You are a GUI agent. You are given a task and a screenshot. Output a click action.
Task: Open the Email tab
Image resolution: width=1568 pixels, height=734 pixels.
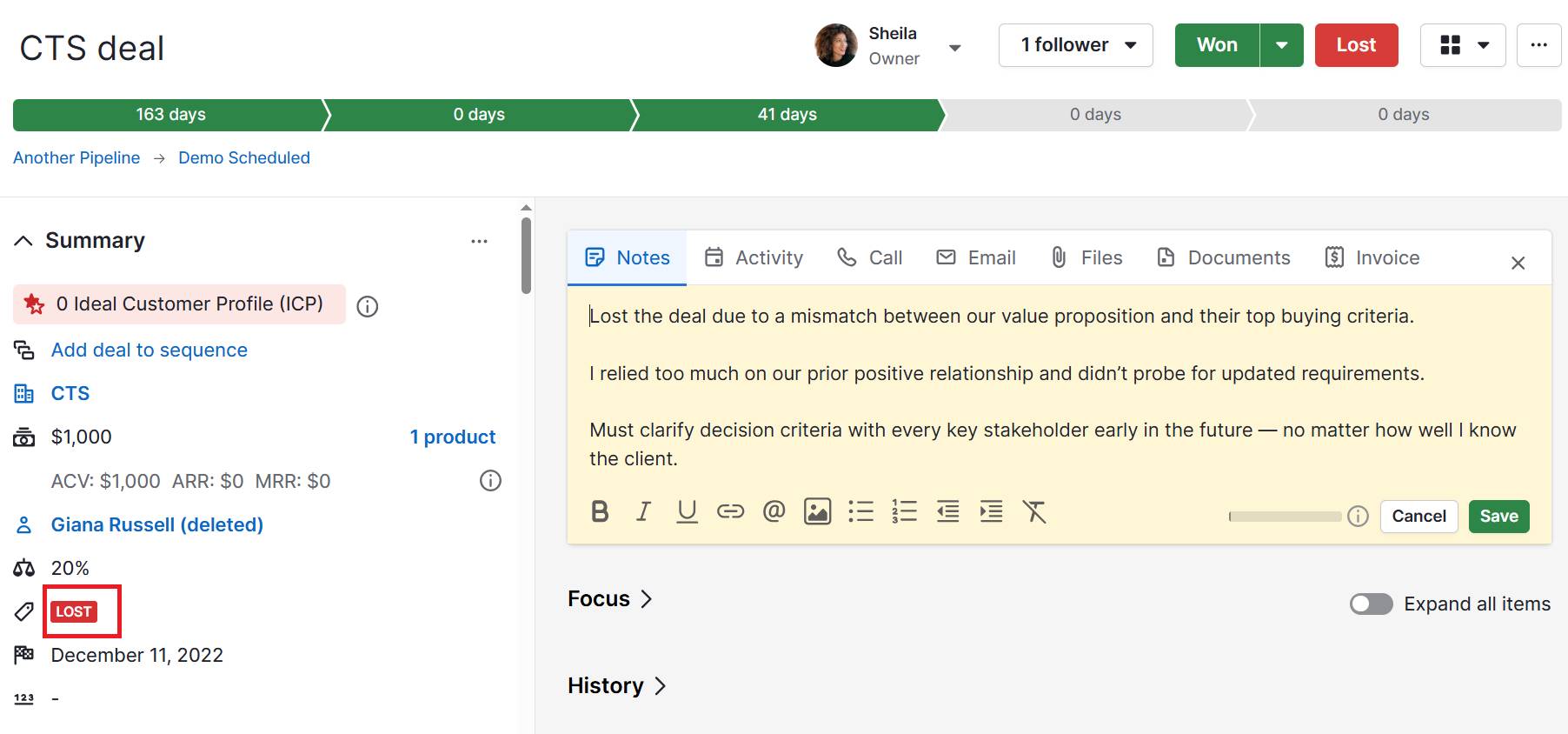[975, 257]
